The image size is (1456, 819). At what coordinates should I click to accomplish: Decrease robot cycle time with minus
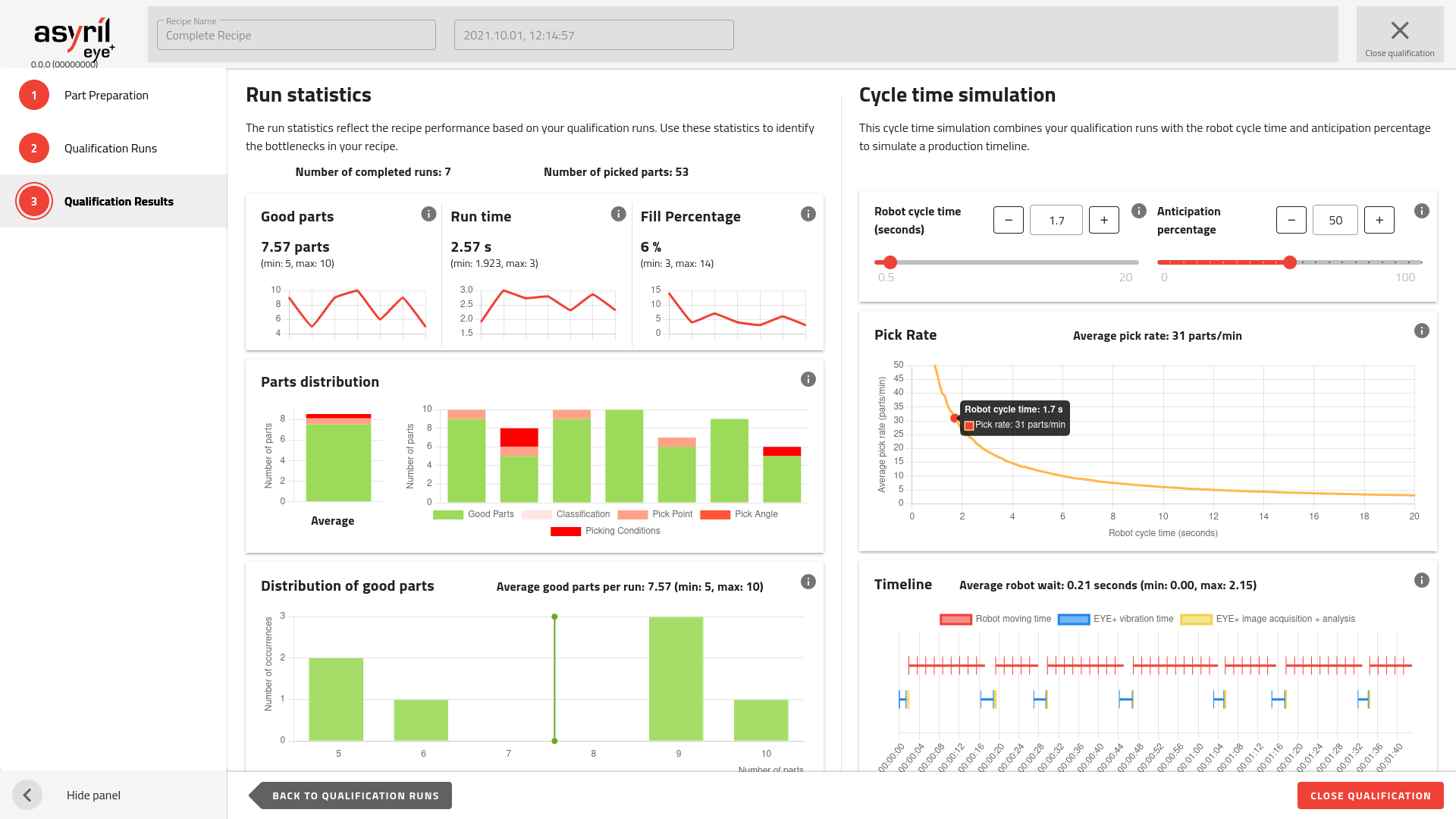click(1008, 220)
